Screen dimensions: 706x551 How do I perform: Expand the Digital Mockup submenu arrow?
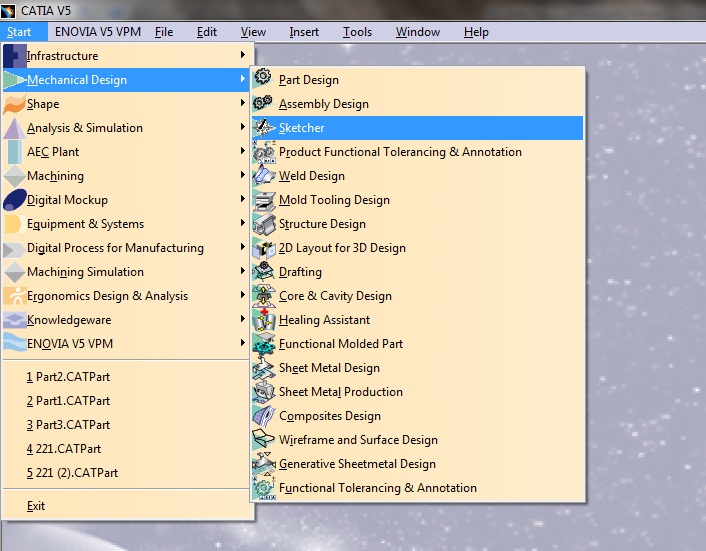coord(243,199)
